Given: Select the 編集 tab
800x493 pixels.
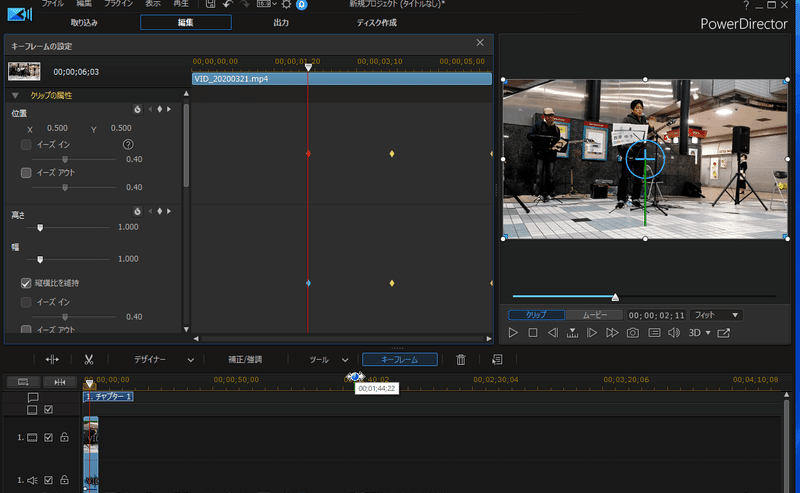Looking at the screenshot, I should click(186, 22).
